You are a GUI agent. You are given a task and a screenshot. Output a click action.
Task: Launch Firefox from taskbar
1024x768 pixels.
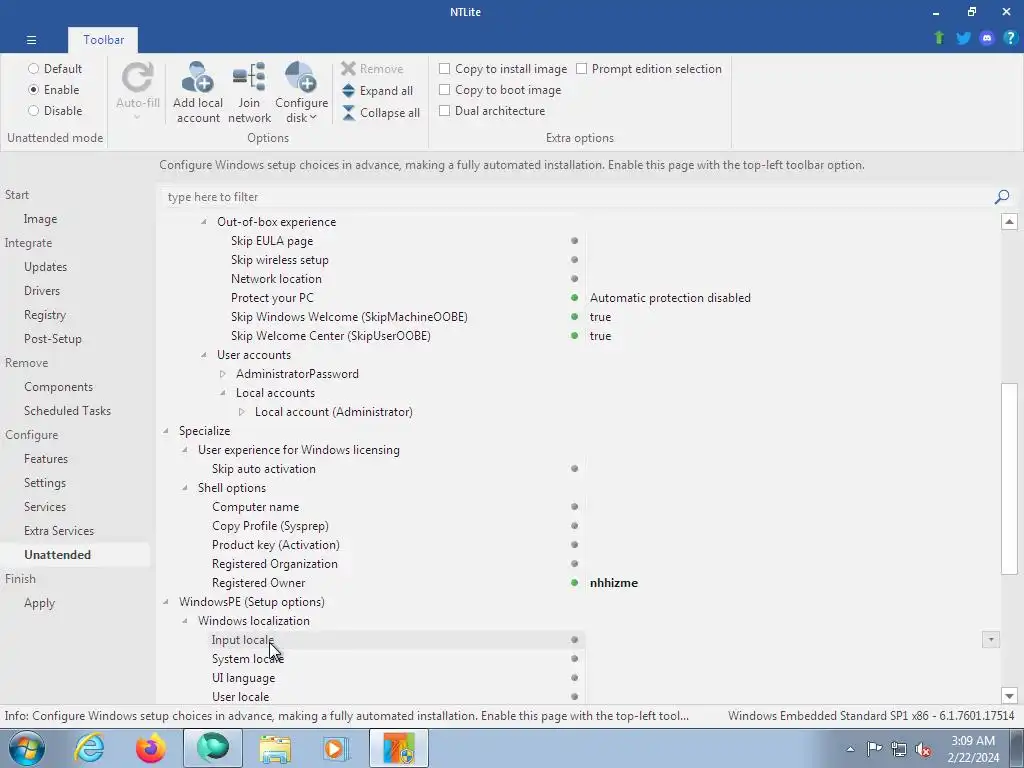[151, 748]
